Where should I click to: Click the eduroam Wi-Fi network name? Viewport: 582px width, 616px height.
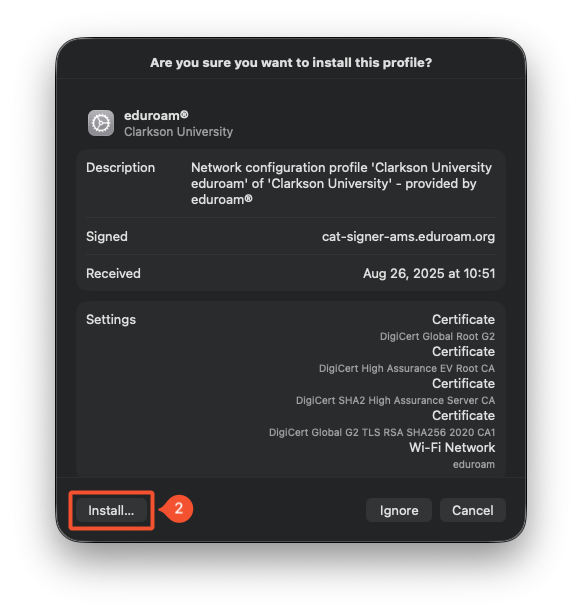pos(474,464)
